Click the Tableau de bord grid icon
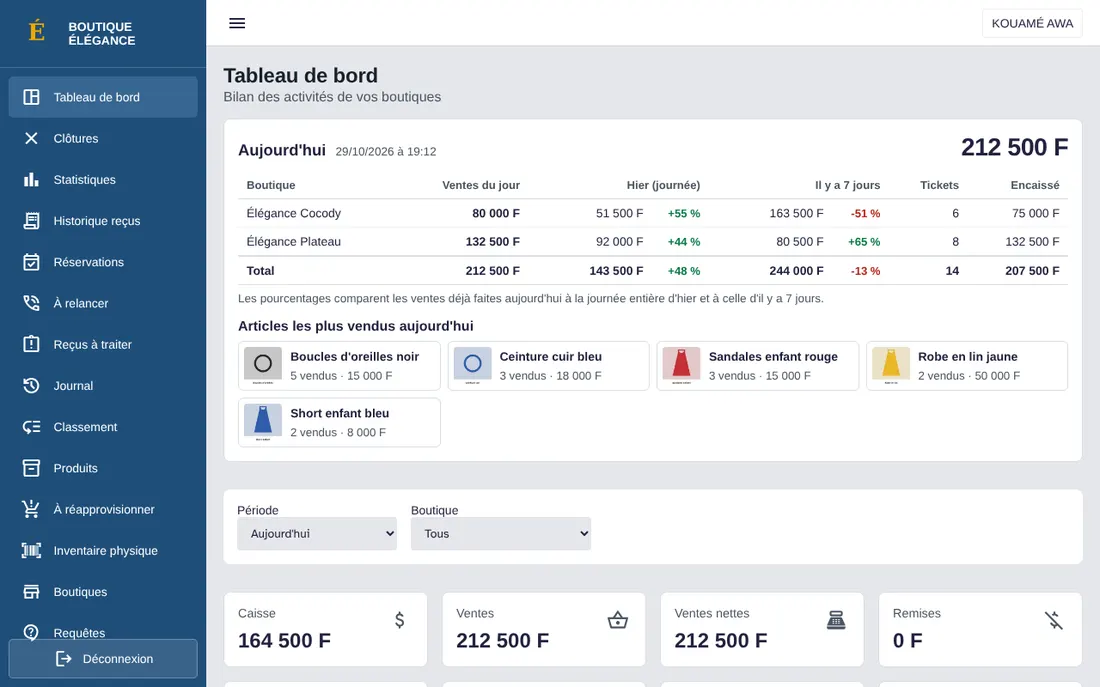Viewport: 1100px width, 687px height. [x=31, y=97]
